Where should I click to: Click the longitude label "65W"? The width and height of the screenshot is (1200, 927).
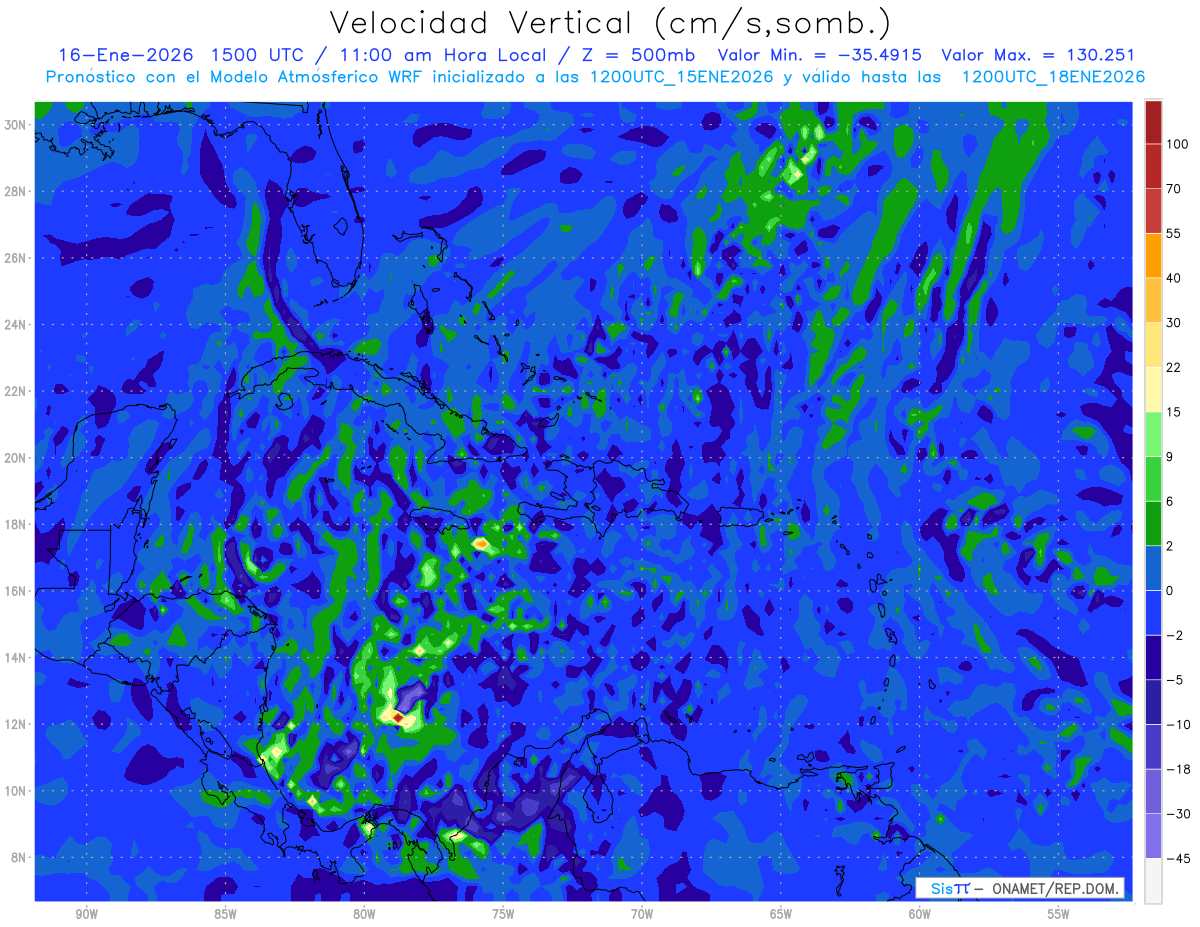click(781, 915)
